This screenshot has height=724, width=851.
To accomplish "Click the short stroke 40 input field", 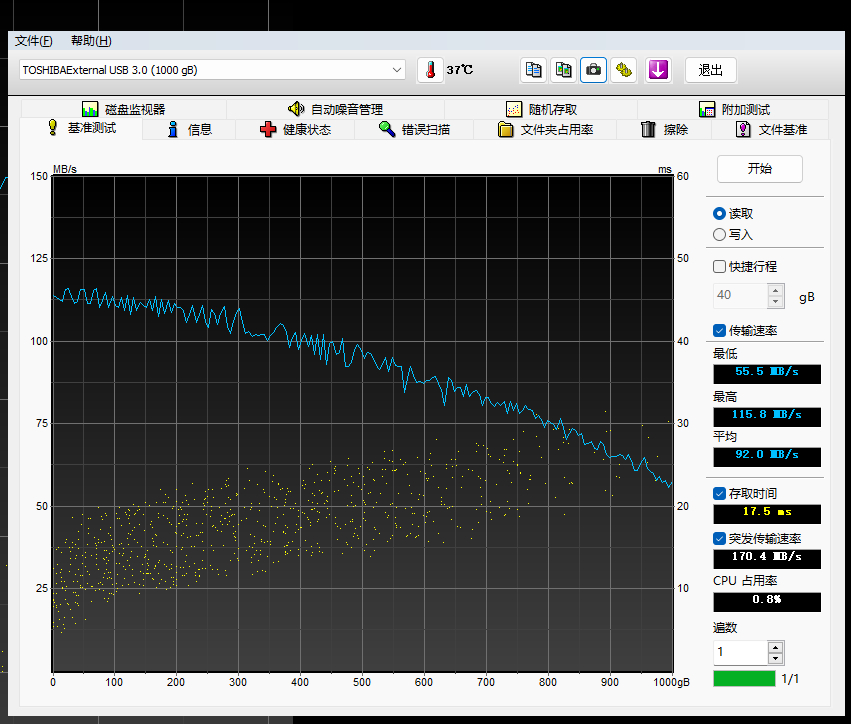I will (741, 296).
